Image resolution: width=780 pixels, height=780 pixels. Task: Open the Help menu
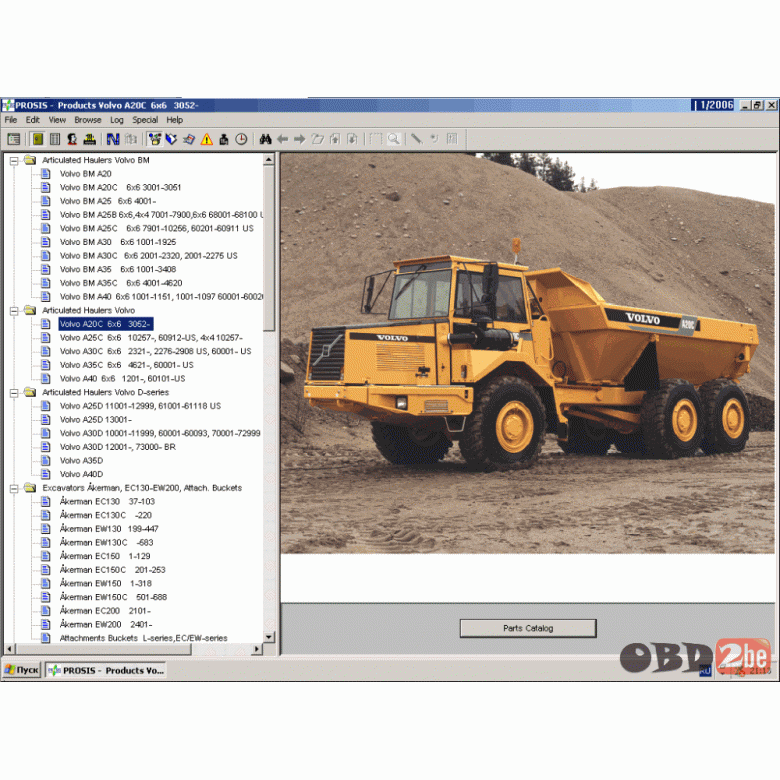click(x=175, y=120)
